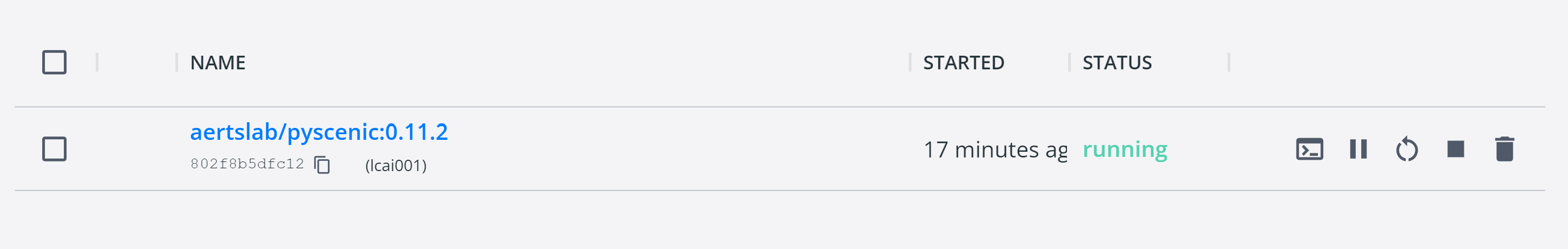This screenshot has height=249, width=1568.
Task: Pause the running pyscenic container
Action: [1358, 150]
